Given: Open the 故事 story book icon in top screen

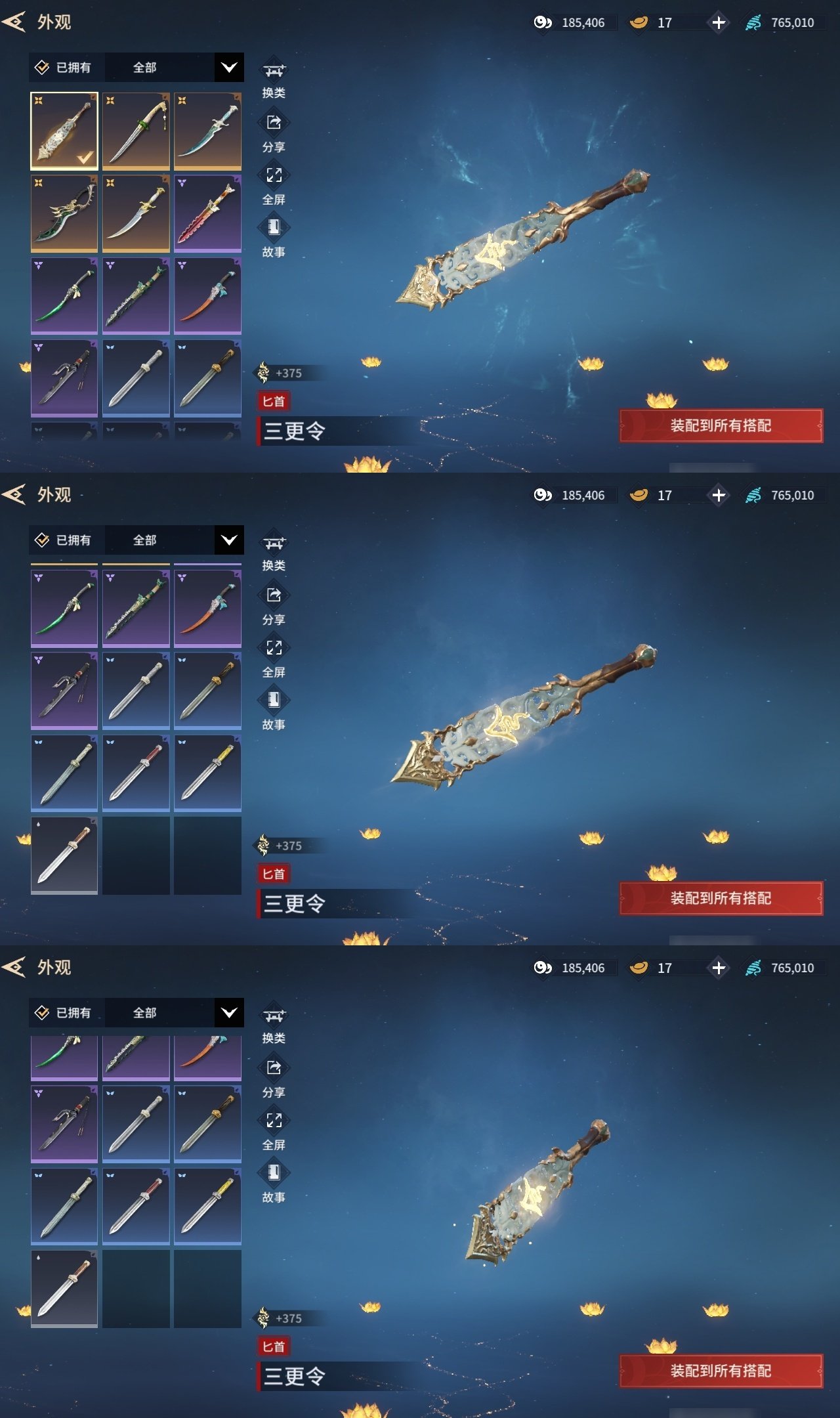Looking at the screenshot, I should (274, 227).
